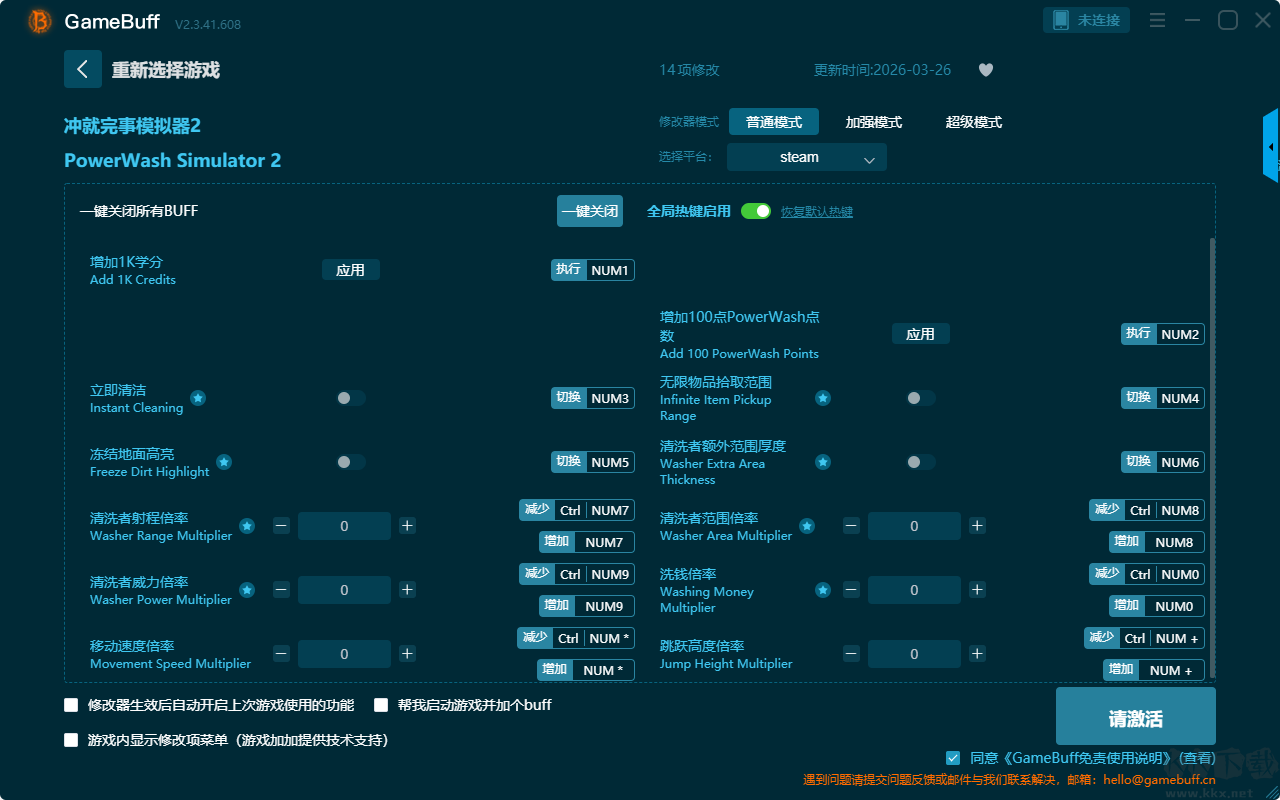Viewport: 1280px width, 800px height.
Task: Switch to 加强模式 tab
Action: click(x=874, y=122)
